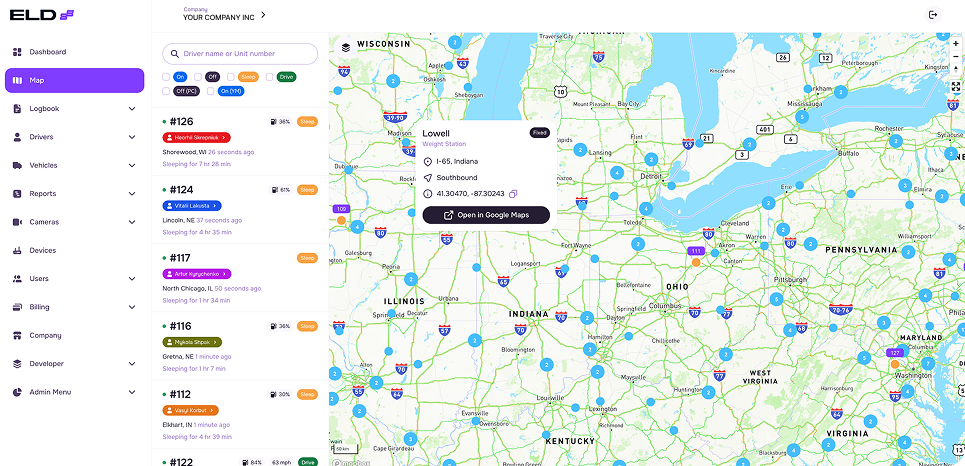
Task: Enter fullscreen map view
Action: [955, 86]
